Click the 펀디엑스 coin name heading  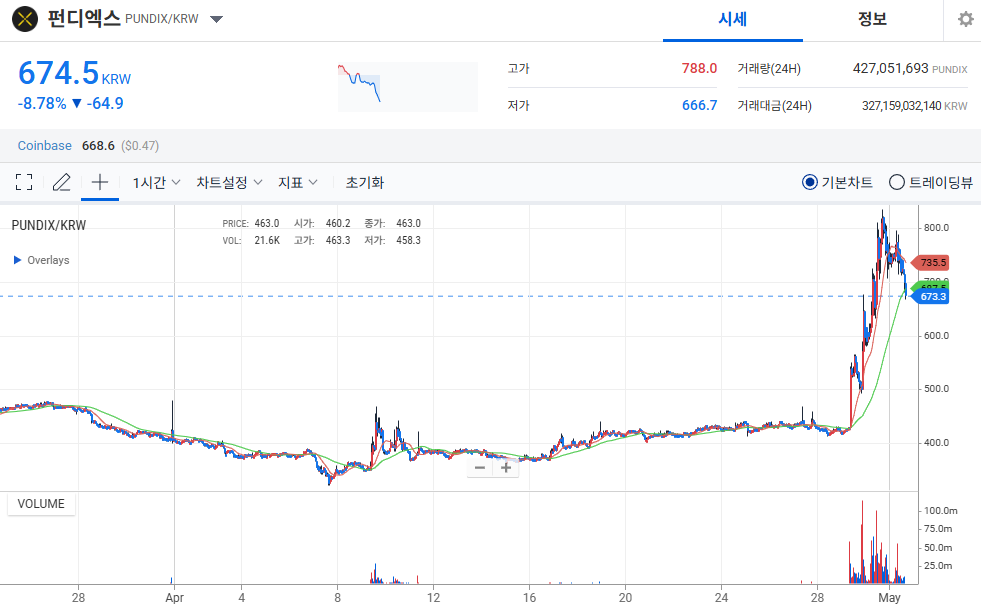pos(84,18)
